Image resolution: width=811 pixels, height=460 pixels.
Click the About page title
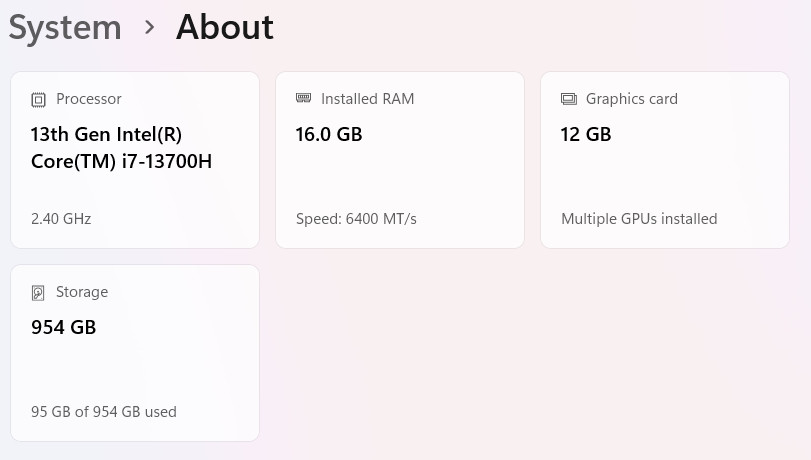point(224,27)
